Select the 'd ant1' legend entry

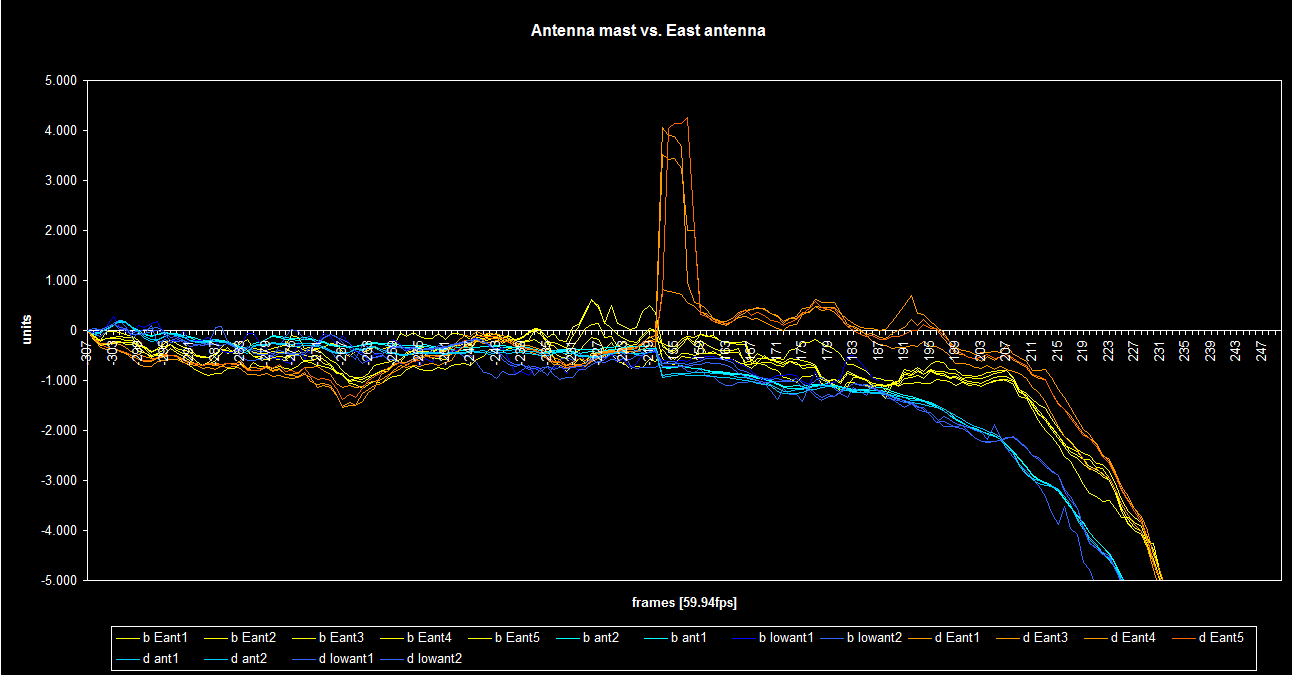161,658
